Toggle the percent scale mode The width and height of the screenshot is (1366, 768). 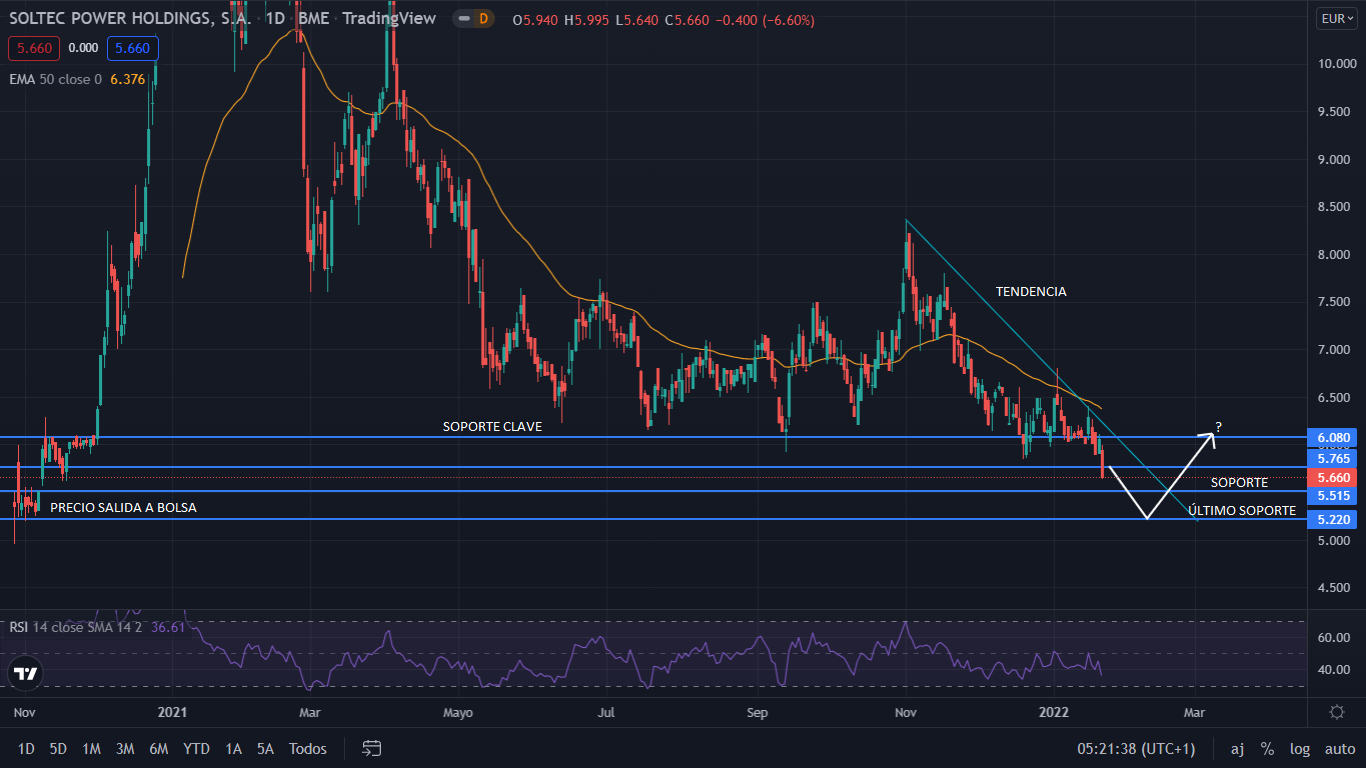pyautogui.click(x=1267, y=748)
